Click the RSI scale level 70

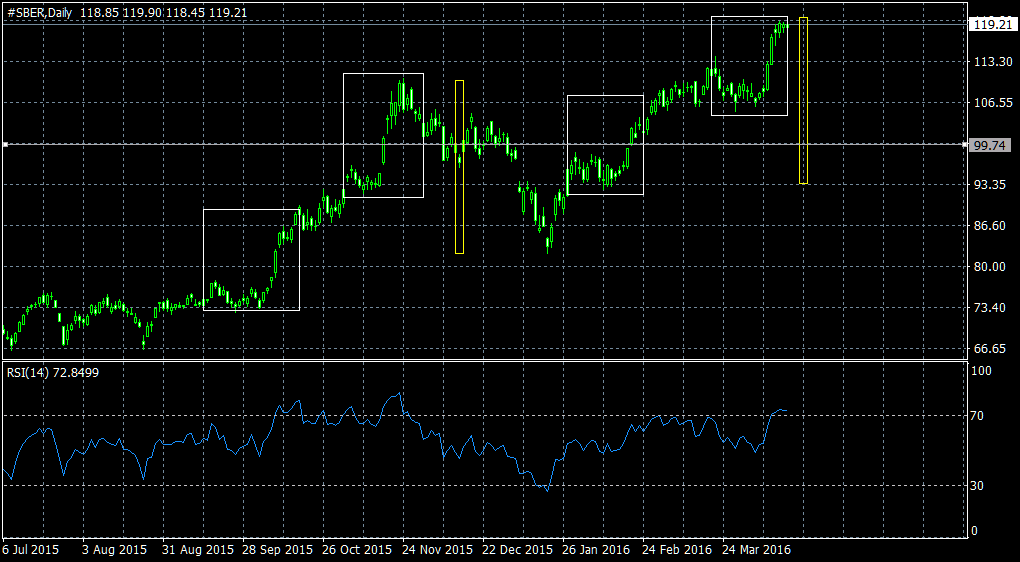(978, 416)
